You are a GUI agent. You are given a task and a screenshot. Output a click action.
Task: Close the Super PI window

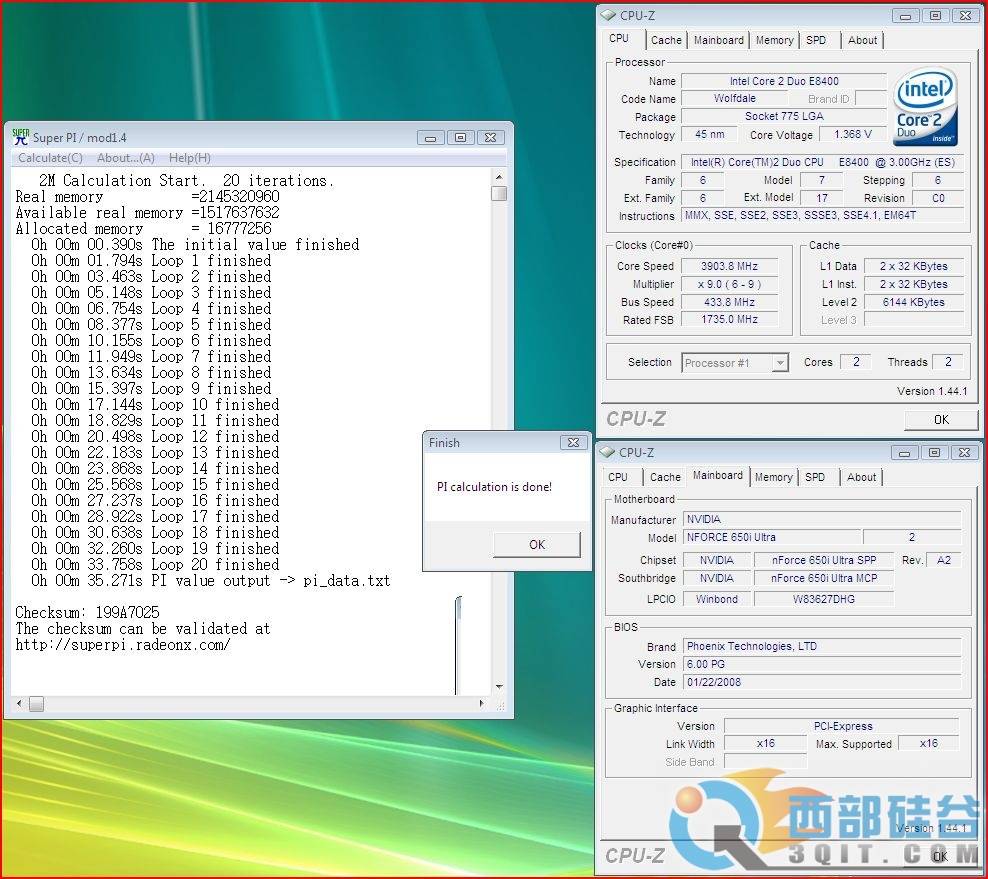click(x=491, y=137)
